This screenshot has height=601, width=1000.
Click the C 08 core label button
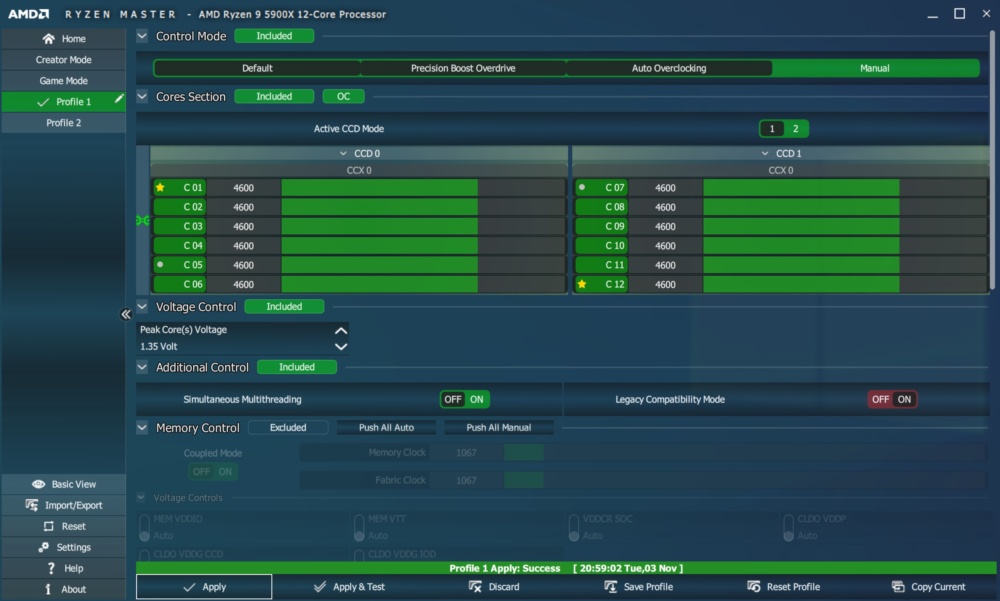pos(601,207)
